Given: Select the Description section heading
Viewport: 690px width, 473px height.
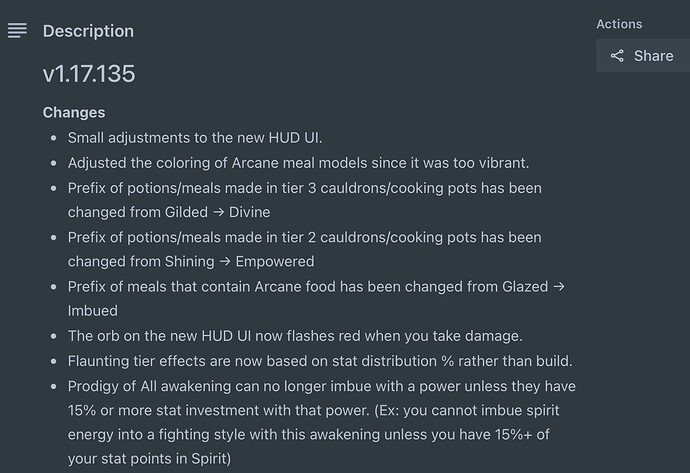Looking at the screenshot, I should (x=88, y=31).
